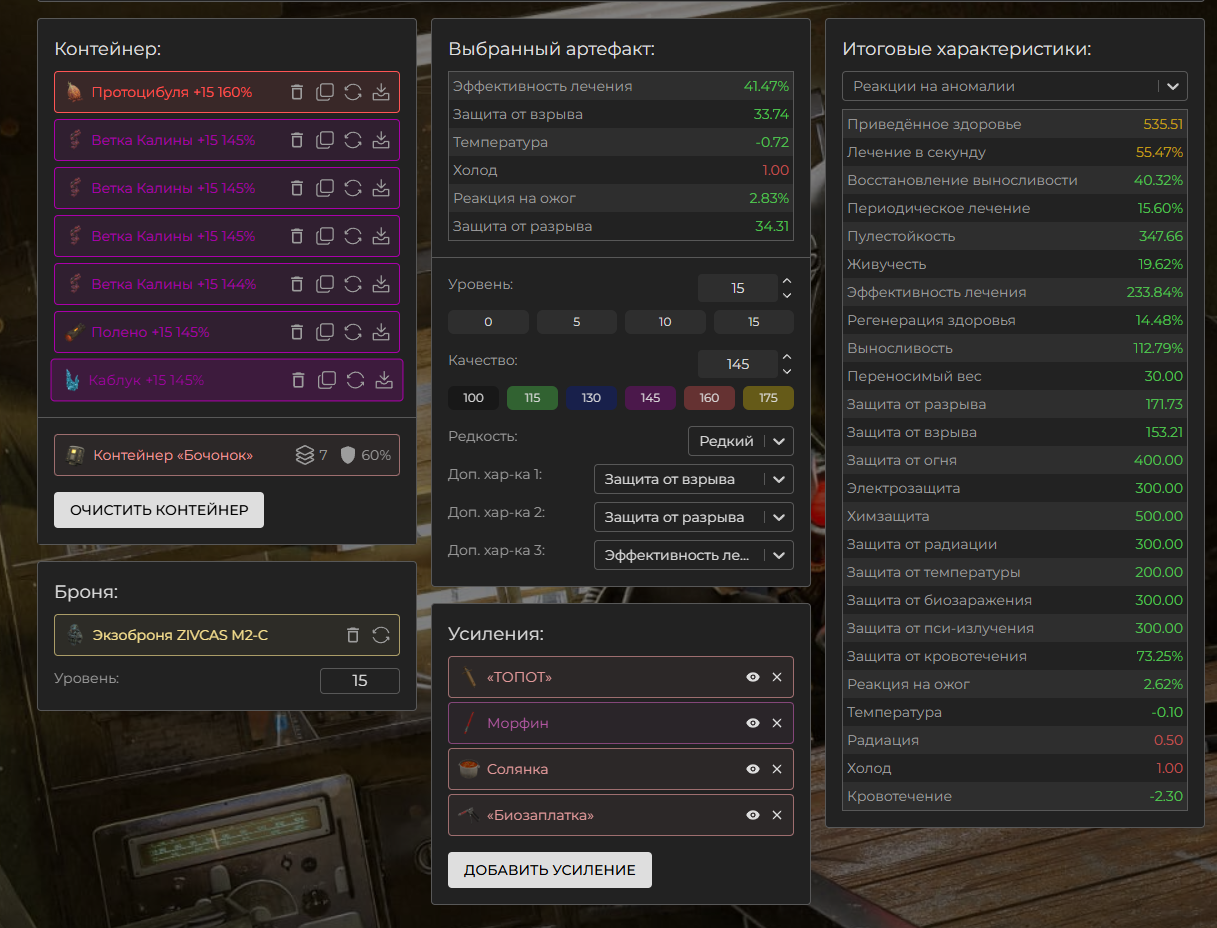Open the Редкость rarity dropdown
Viewport: 1217px width, 928px height.
740,441
